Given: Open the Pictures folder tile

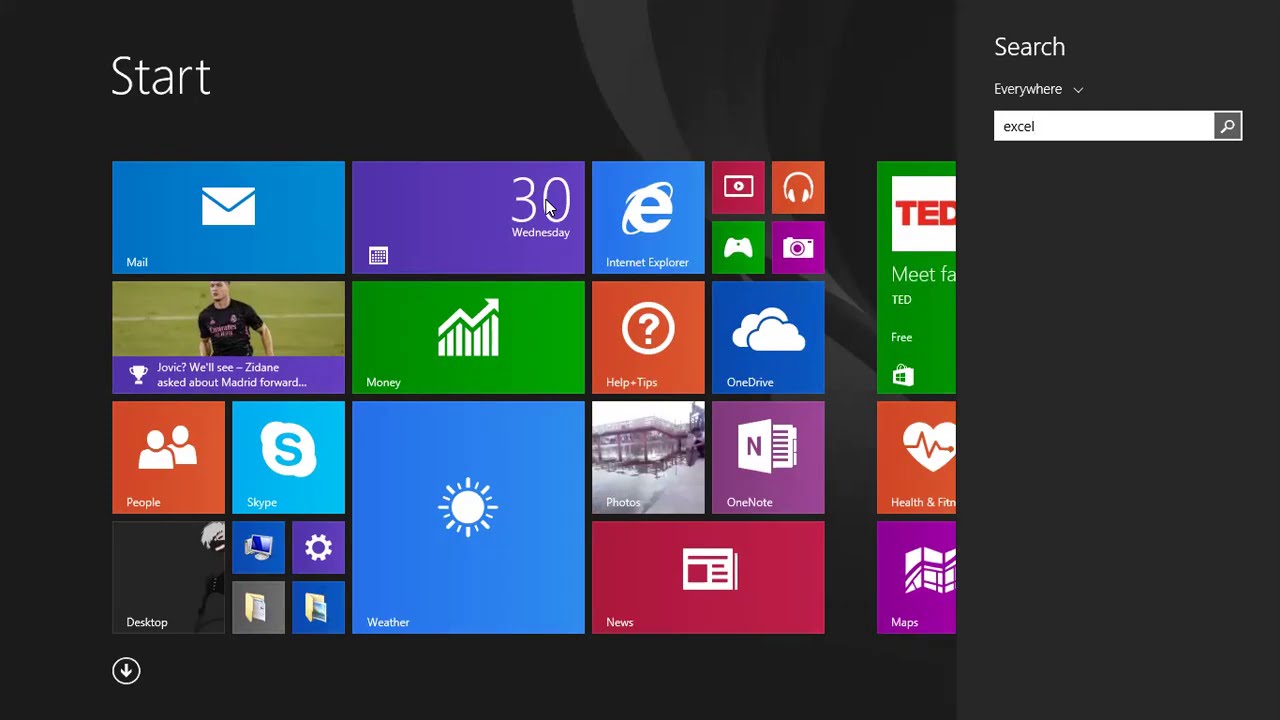Looking at the screenshot, I should 318,607.
